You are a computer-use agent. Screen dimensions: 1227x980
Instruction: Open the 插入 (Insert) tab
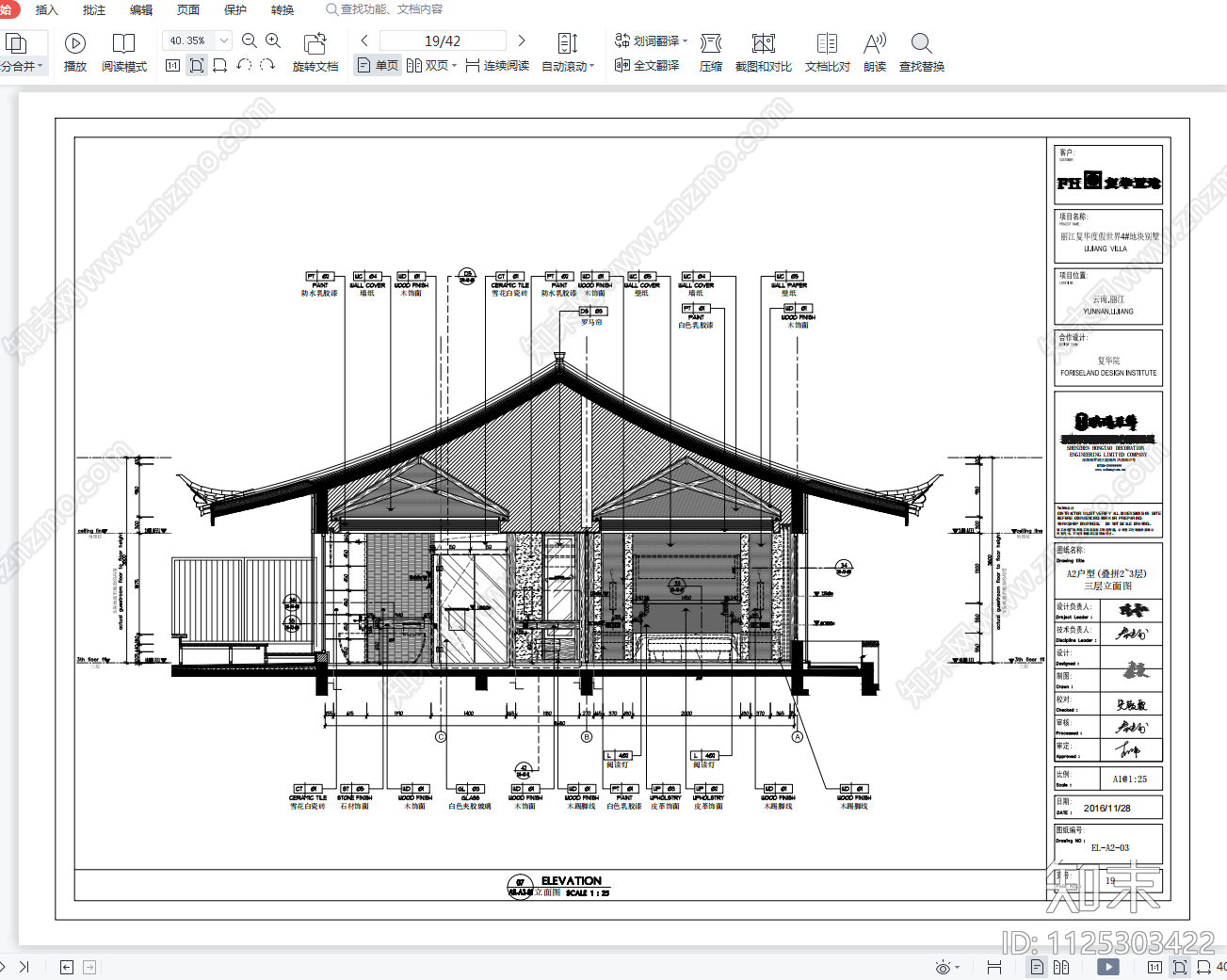46,9
